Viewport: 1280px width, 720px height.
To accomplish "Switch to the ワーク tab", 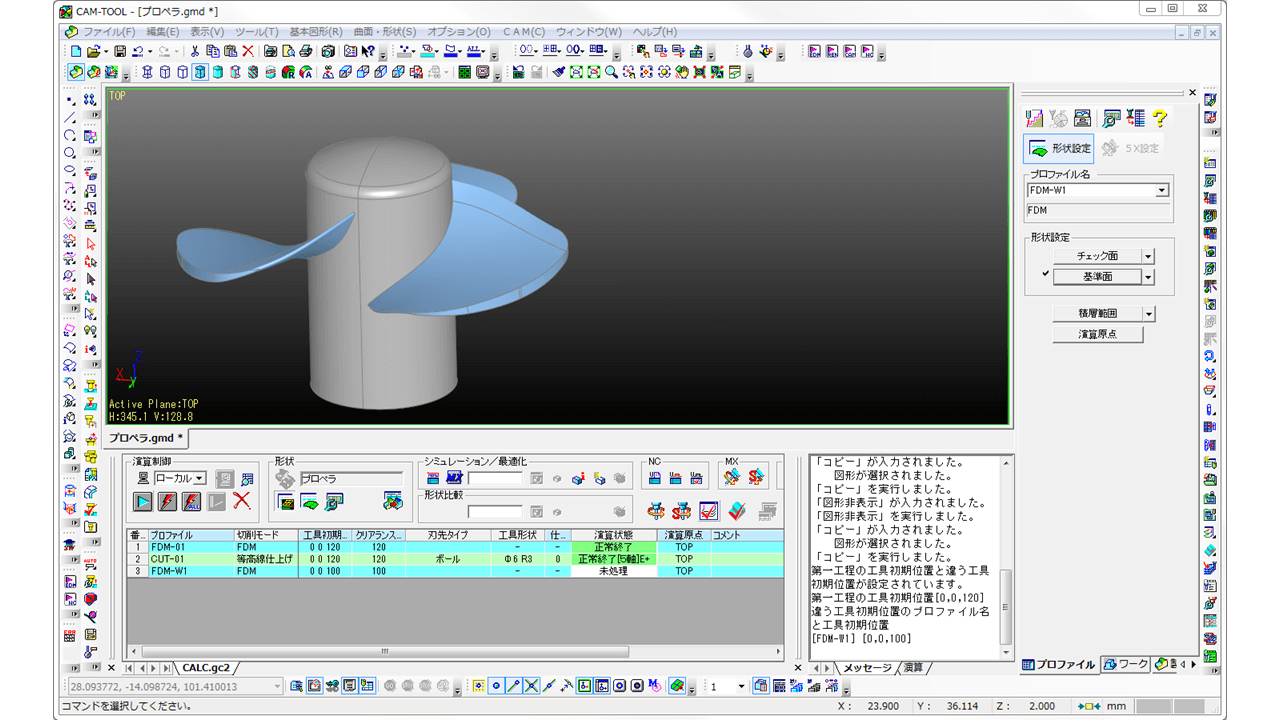I will [1126, 664].
